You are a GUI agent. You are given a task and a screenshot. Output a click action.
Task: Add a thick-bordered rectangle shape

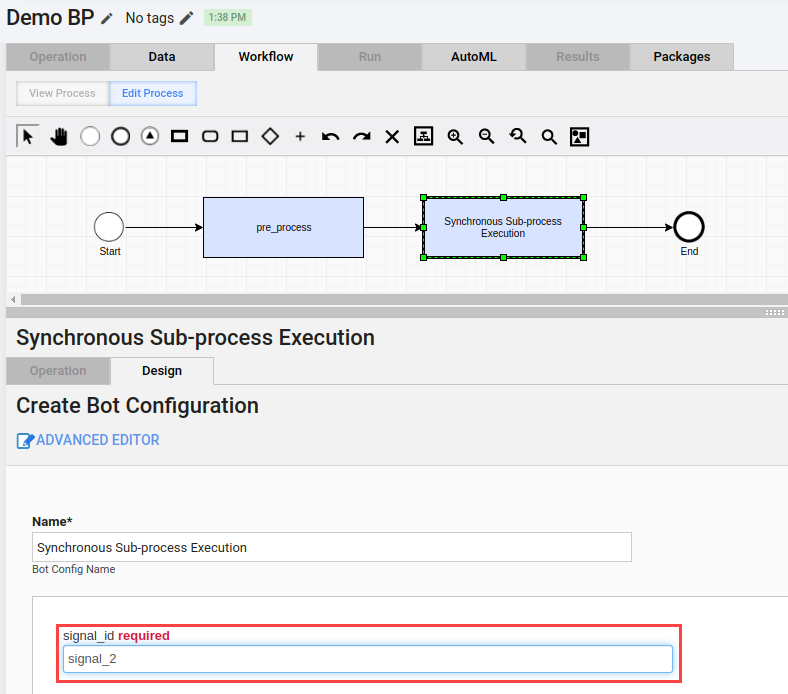(179, 136)
